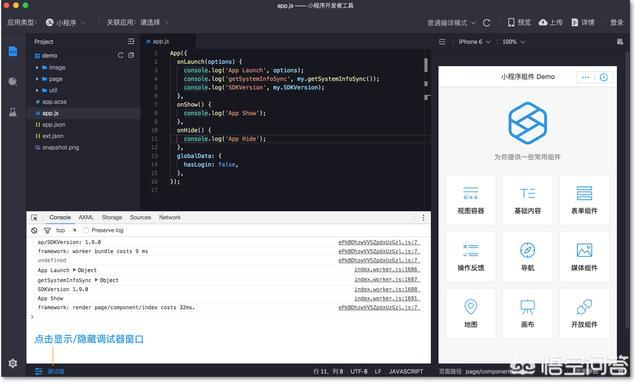Click the console prompt input line
The height and width of the screenshot is (388, 640).
pos(229,317)
